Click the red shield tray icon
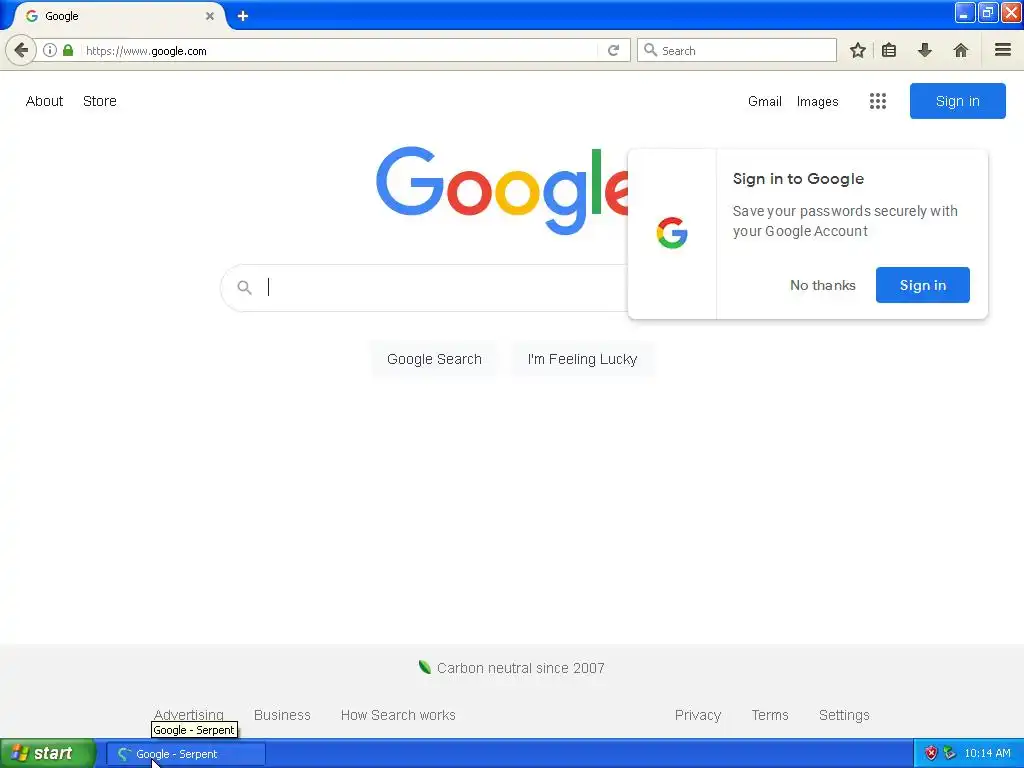The image size is (1024, 768). point(931,754)
